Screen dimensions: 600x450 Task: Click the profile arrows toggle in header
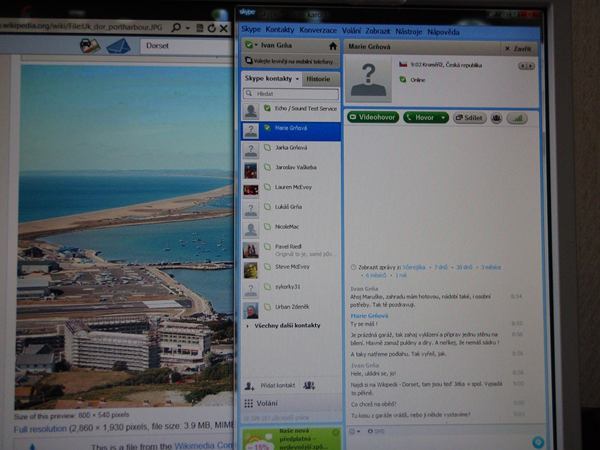(x=526, y=66)
